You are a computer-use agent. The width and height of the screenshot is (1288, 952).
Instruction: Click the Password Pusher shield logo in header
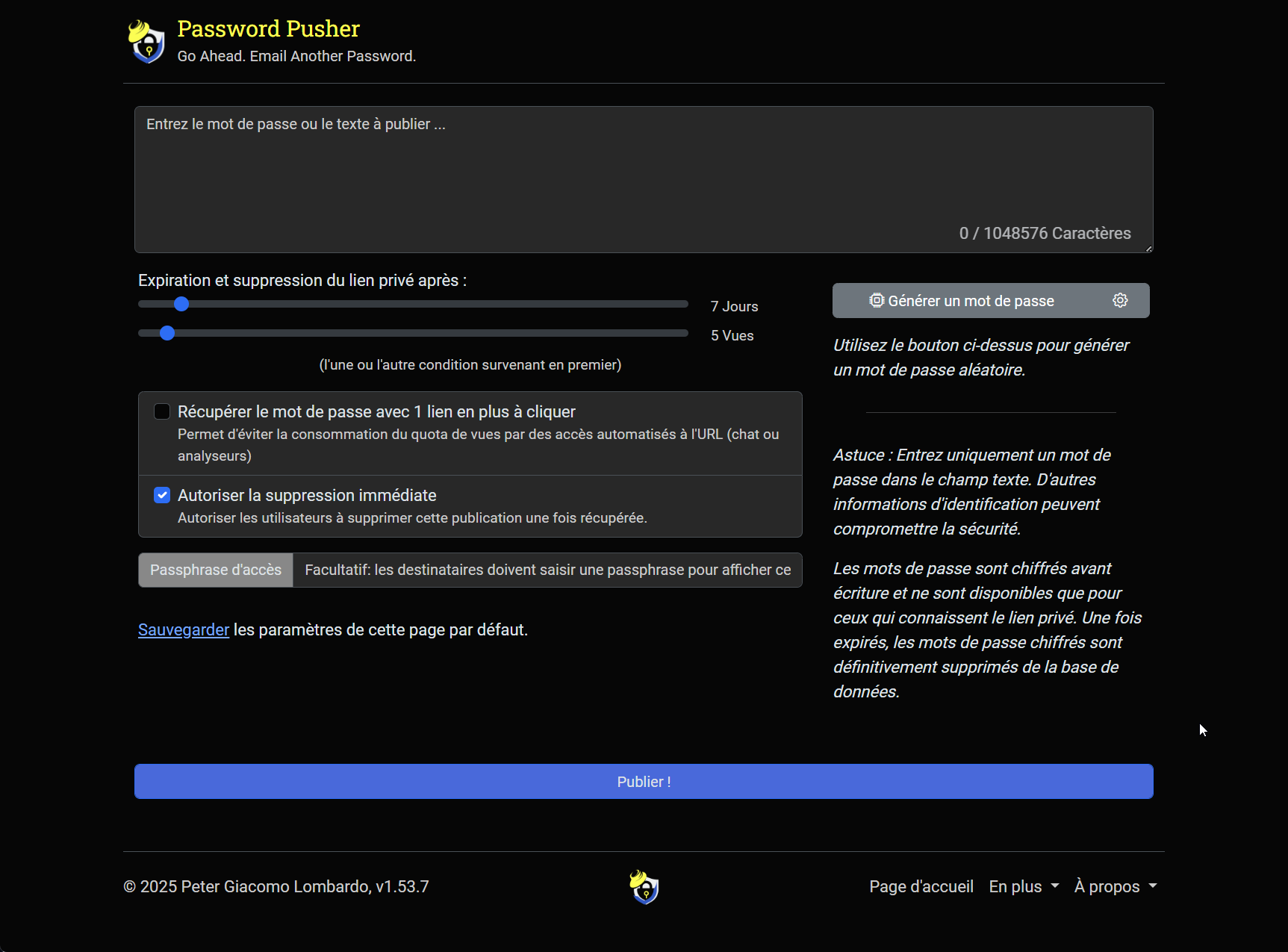(x=147, y=42)
